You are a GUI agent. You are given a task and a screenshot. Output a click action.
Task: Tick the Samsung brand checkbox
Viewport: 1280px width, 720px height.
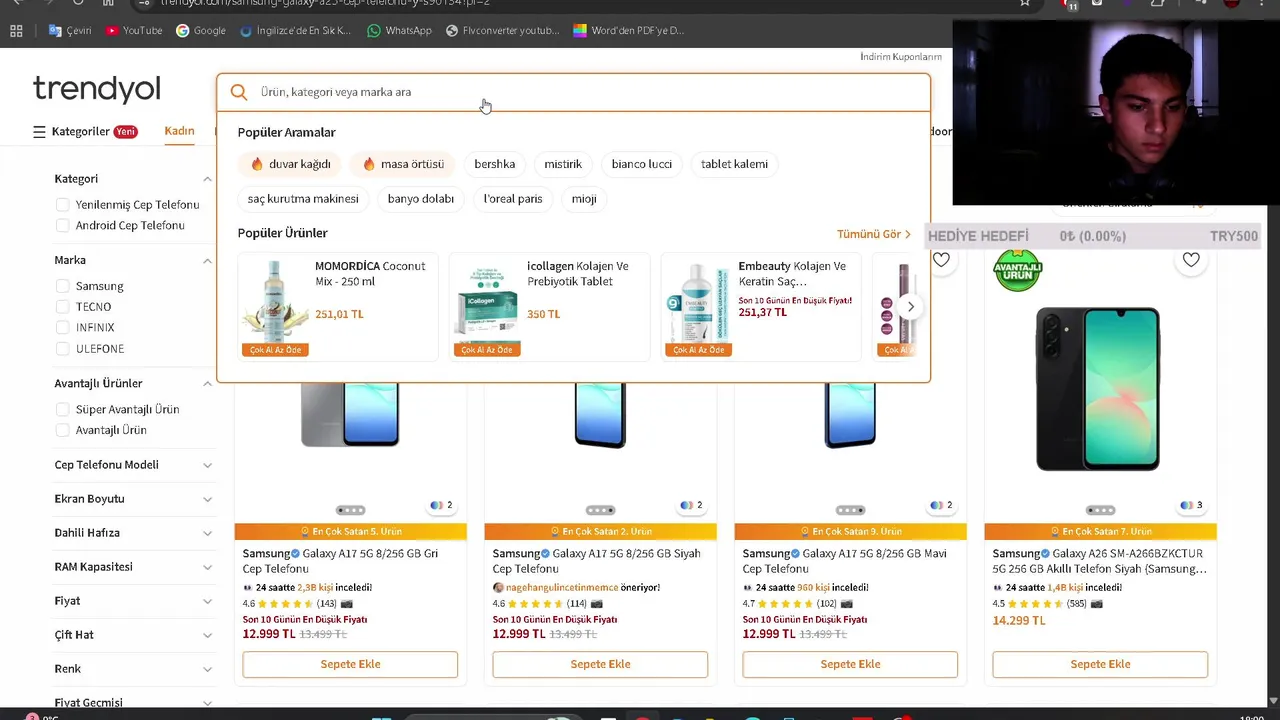coord(63,286)
